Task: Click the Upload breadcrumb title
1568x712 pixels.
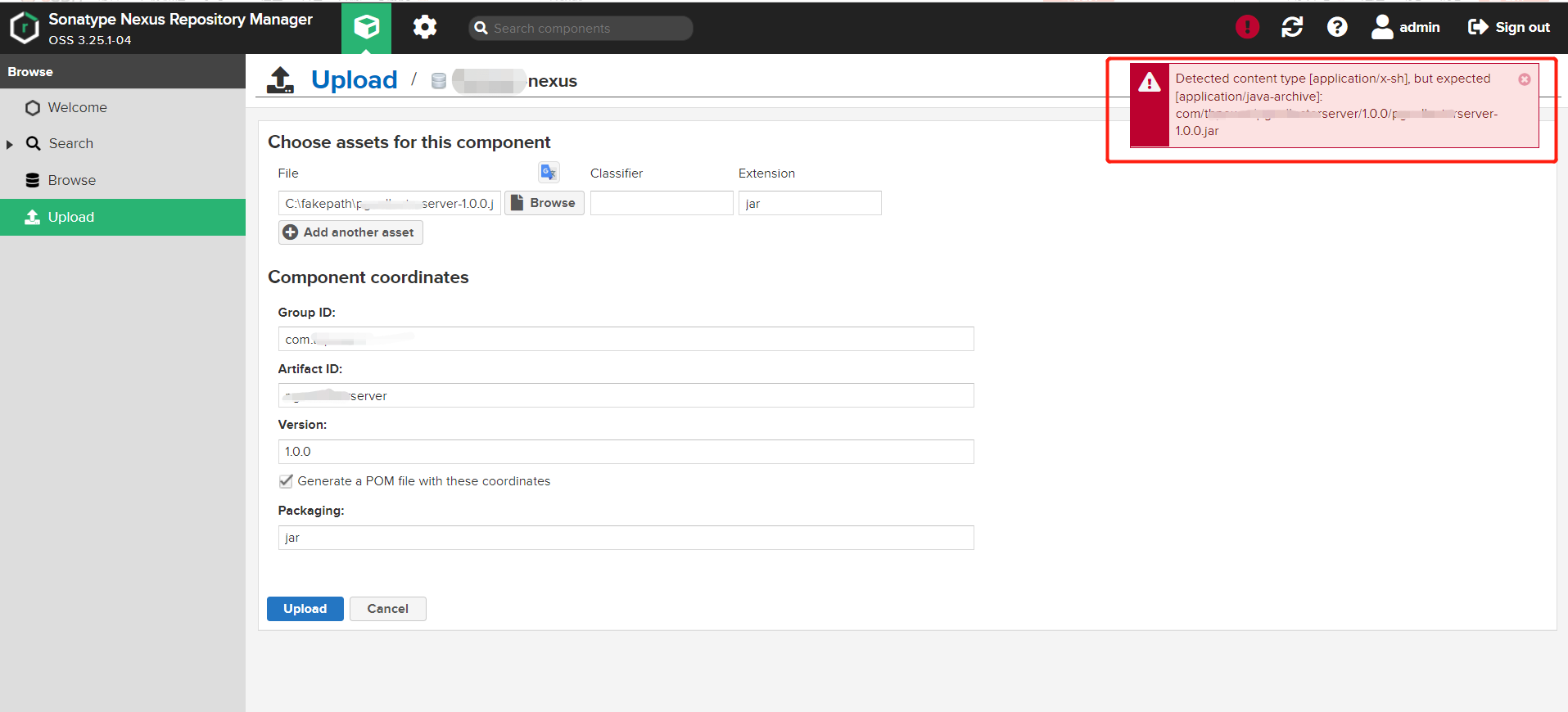Action: pyautogui.click(x=354, y=79)
